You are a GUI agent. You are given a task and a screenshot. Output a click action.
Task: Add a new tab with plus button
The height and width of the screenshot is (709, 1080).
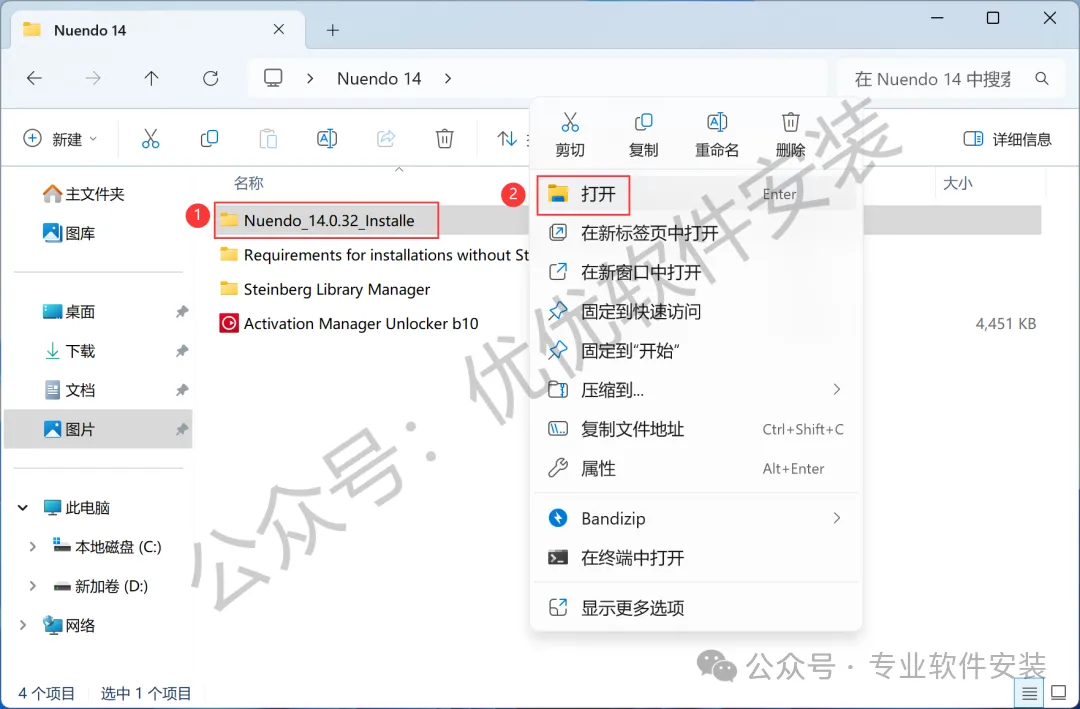coord(333,30)
